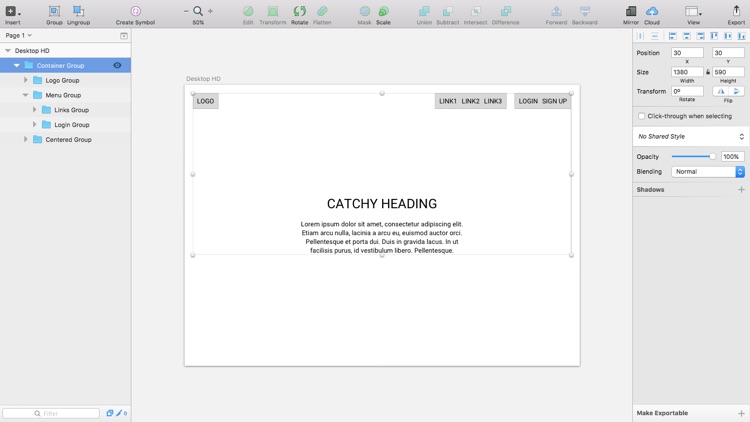Apply the Mask tool

tap(364, 11)
